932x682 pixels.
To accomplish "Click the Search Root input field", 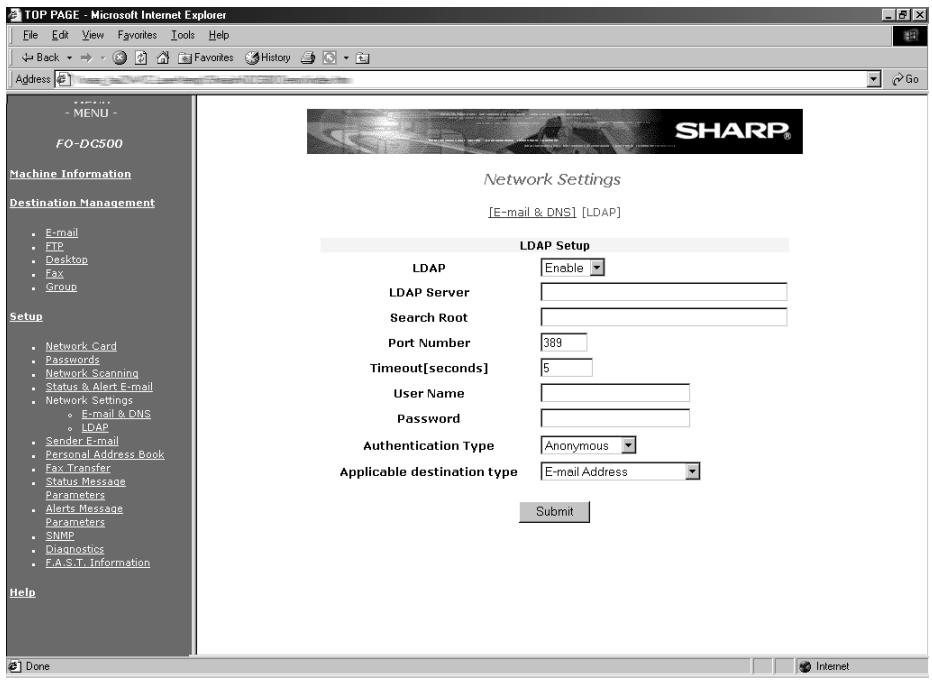I will coord(664,317).
